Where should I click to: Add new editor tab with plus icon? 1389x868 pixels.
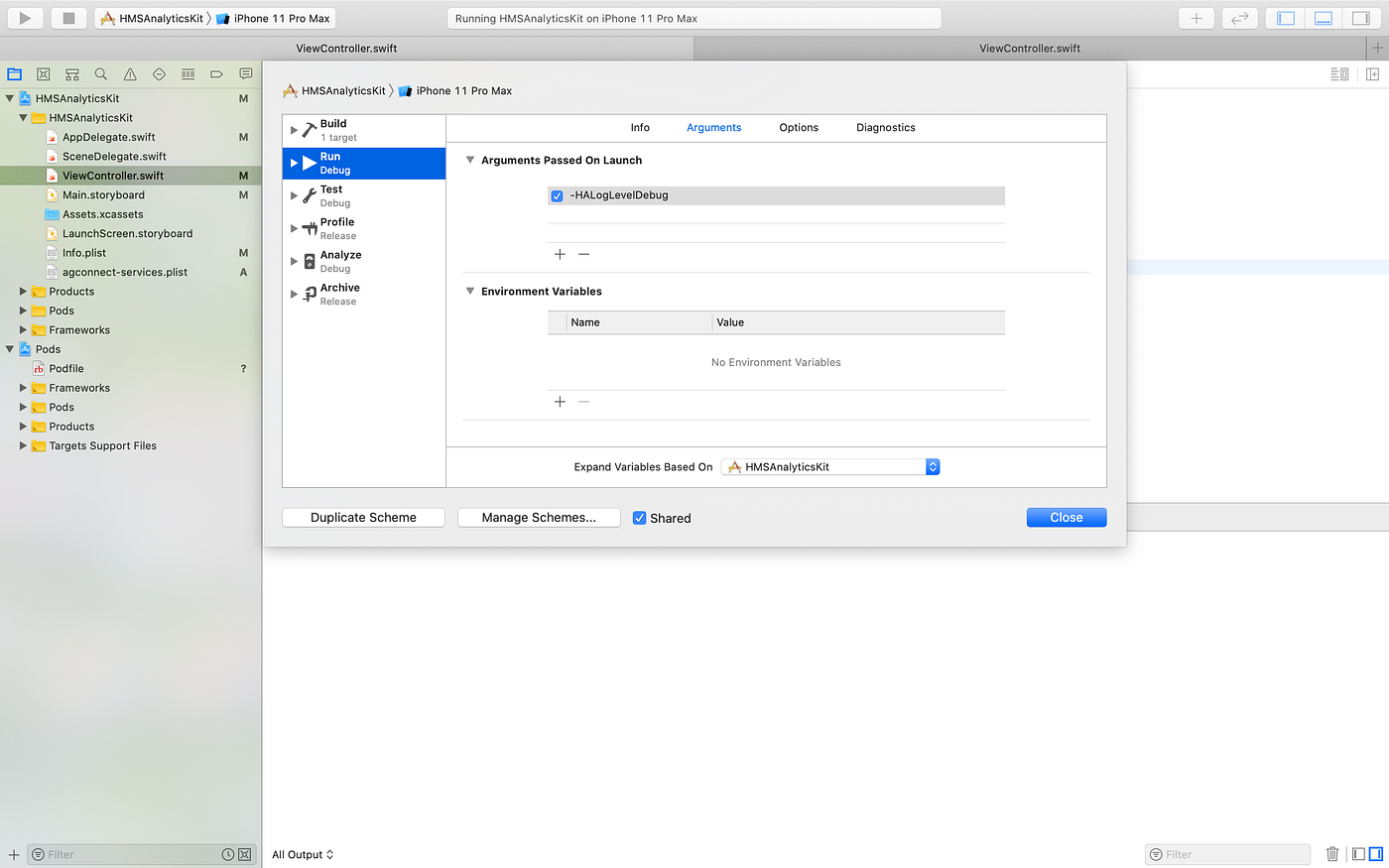point(1377,48)
